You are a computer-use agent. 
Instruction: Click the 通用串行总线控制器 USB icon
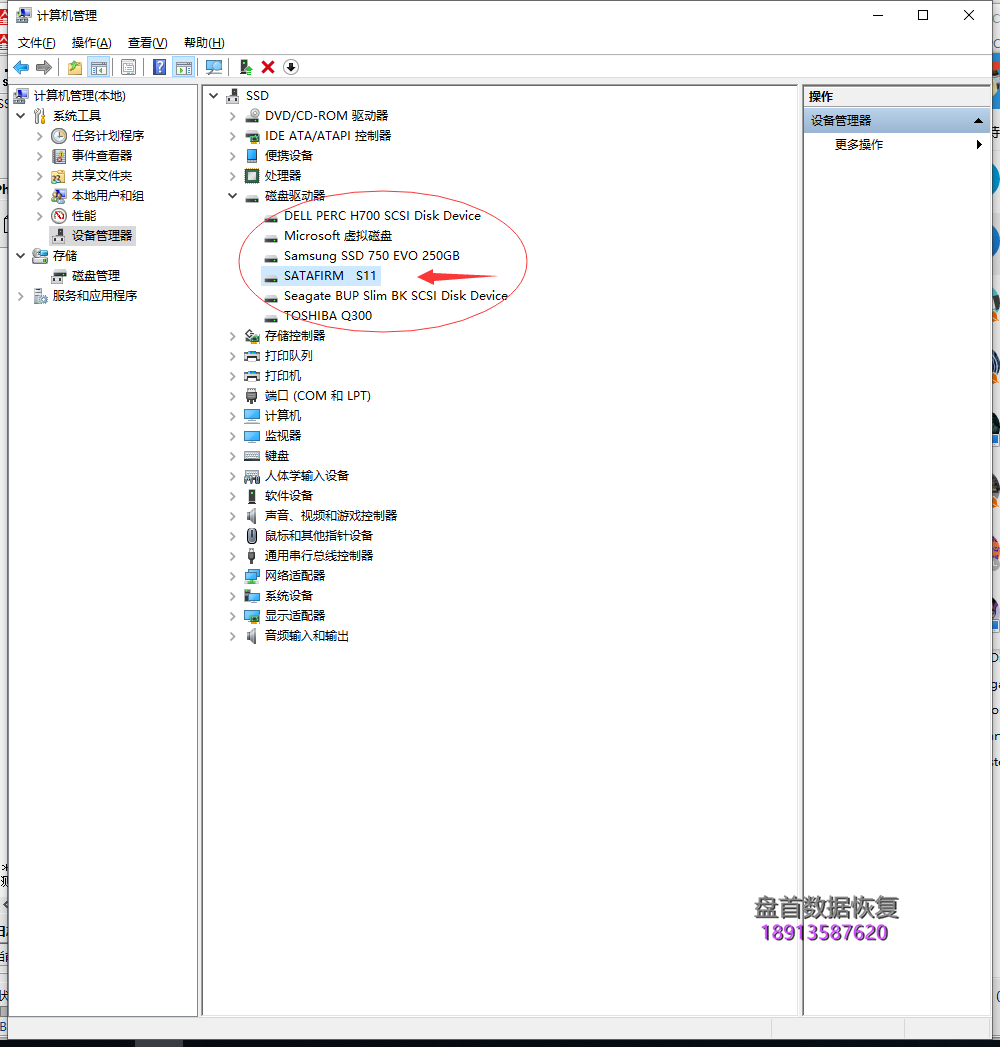pyautogui.click(x=252, y=556)
